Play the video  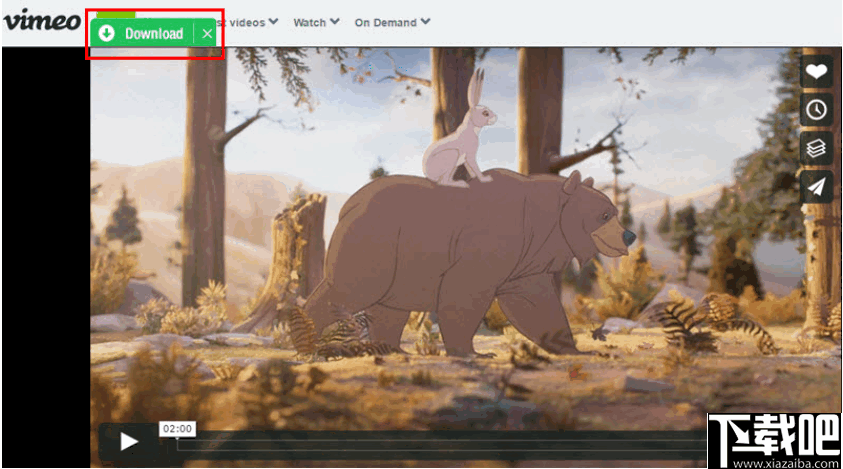pos(128,442)
